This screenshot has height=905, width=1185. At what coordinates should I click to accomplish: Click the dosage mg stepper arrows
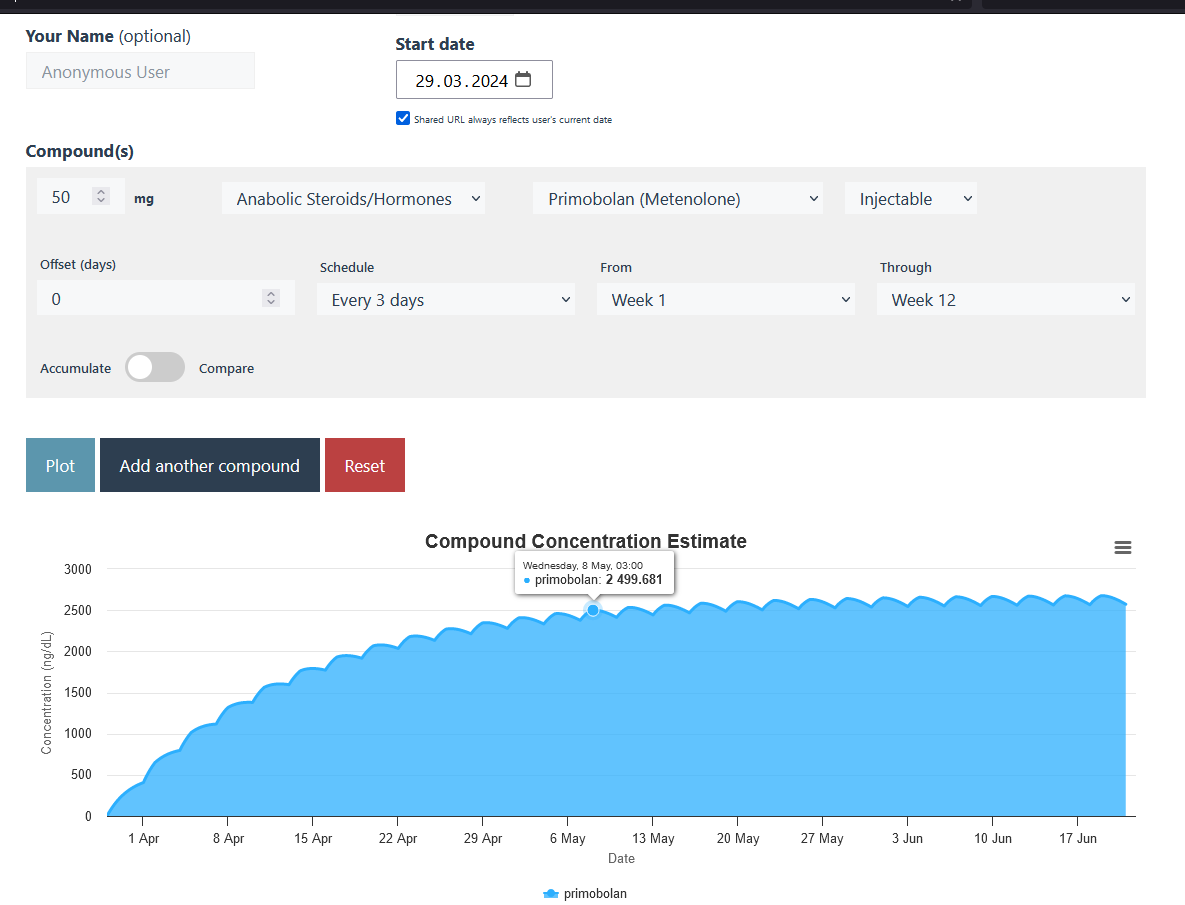coord(101,197)
